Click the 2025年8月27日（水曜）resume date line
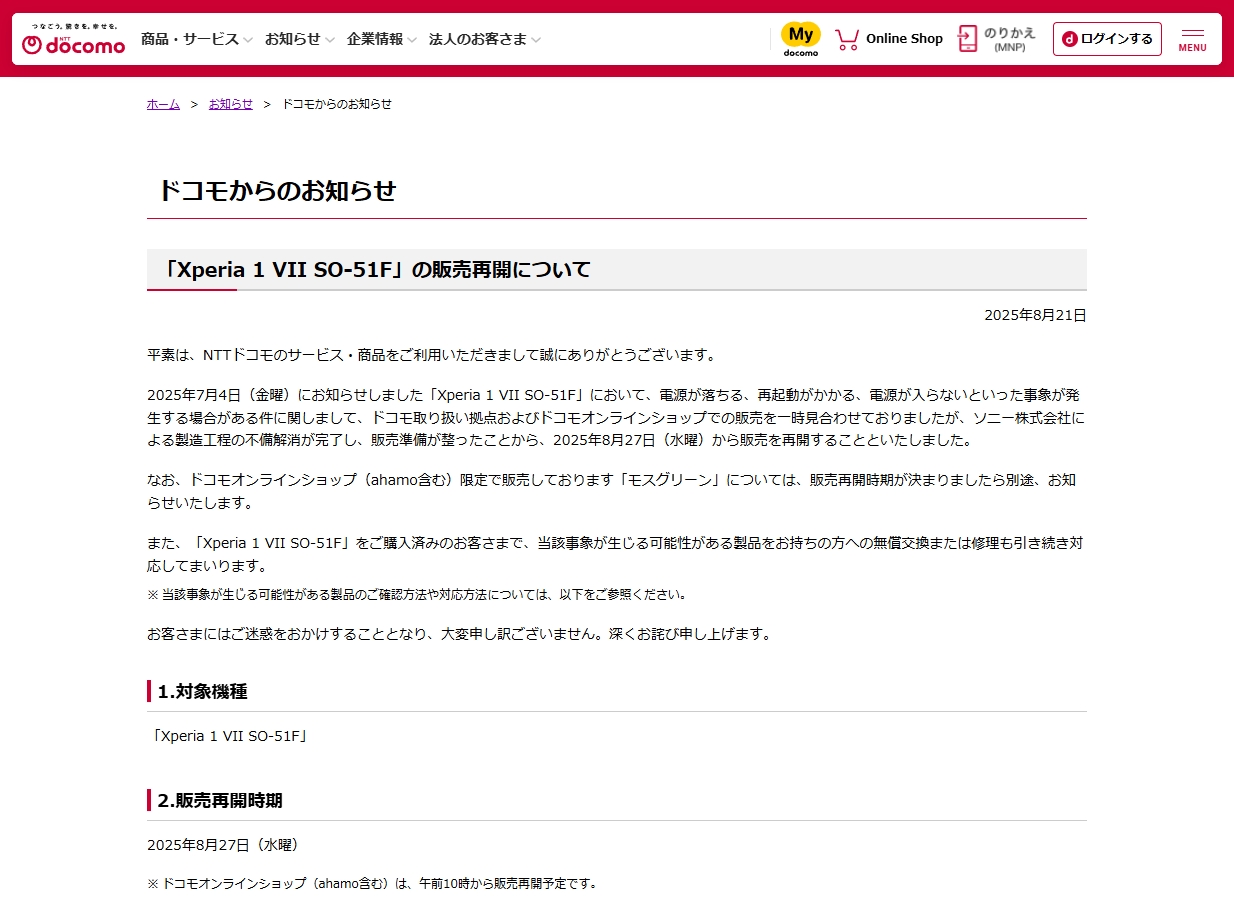The width and height of the screenshot is (1234, 916). [x=223, y=845]
